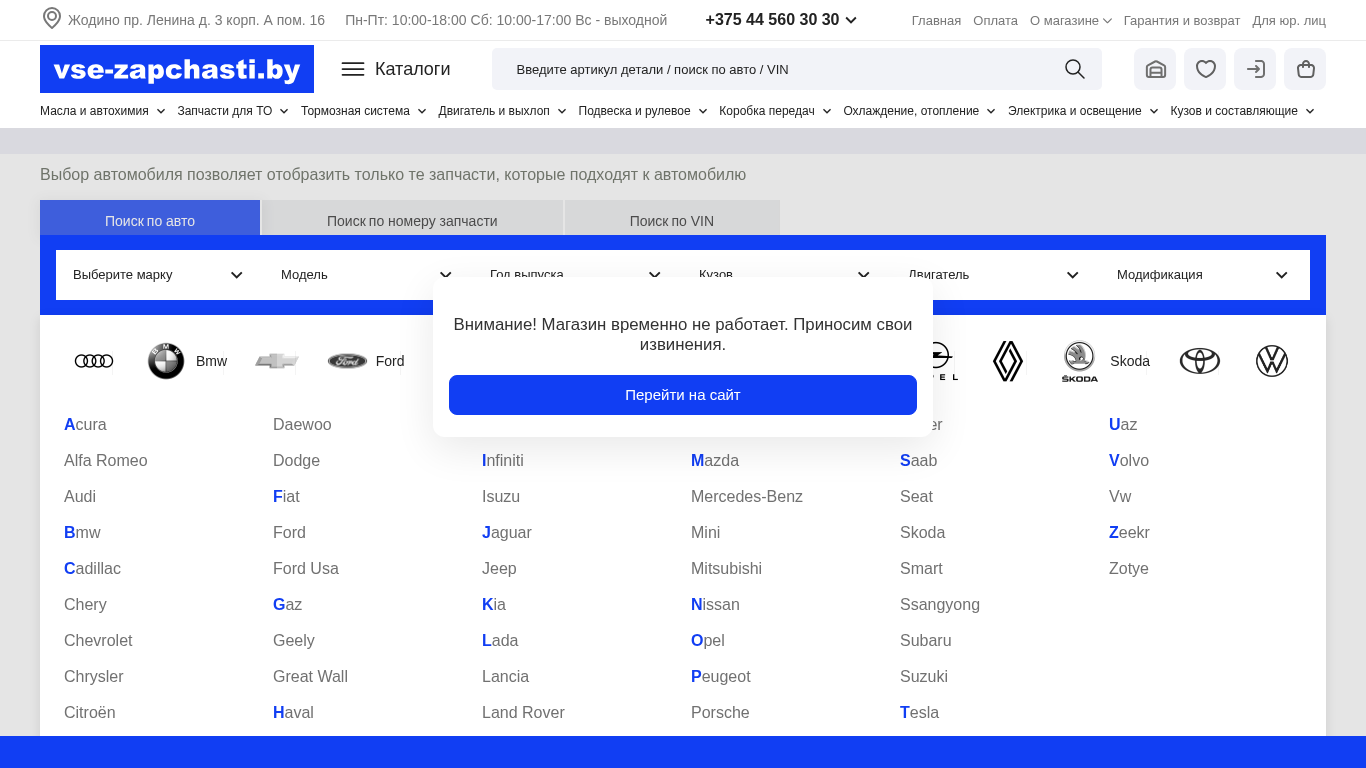1366x768 pixels.
Task: Expand the phone number dropdown
Action: click(x=851, y=20)
